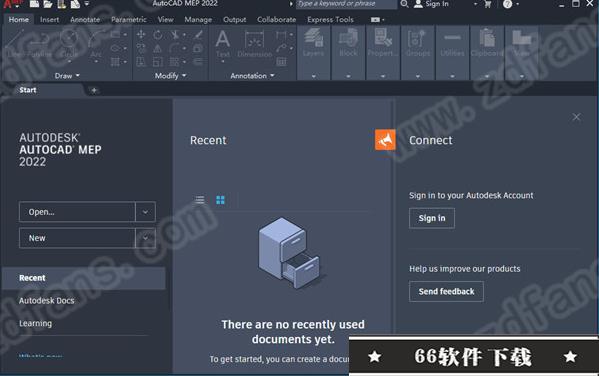The height and width of the screenshot is (376, 599).
Task: Expand the Help dropdown arrow
Action: coord(518,4)
